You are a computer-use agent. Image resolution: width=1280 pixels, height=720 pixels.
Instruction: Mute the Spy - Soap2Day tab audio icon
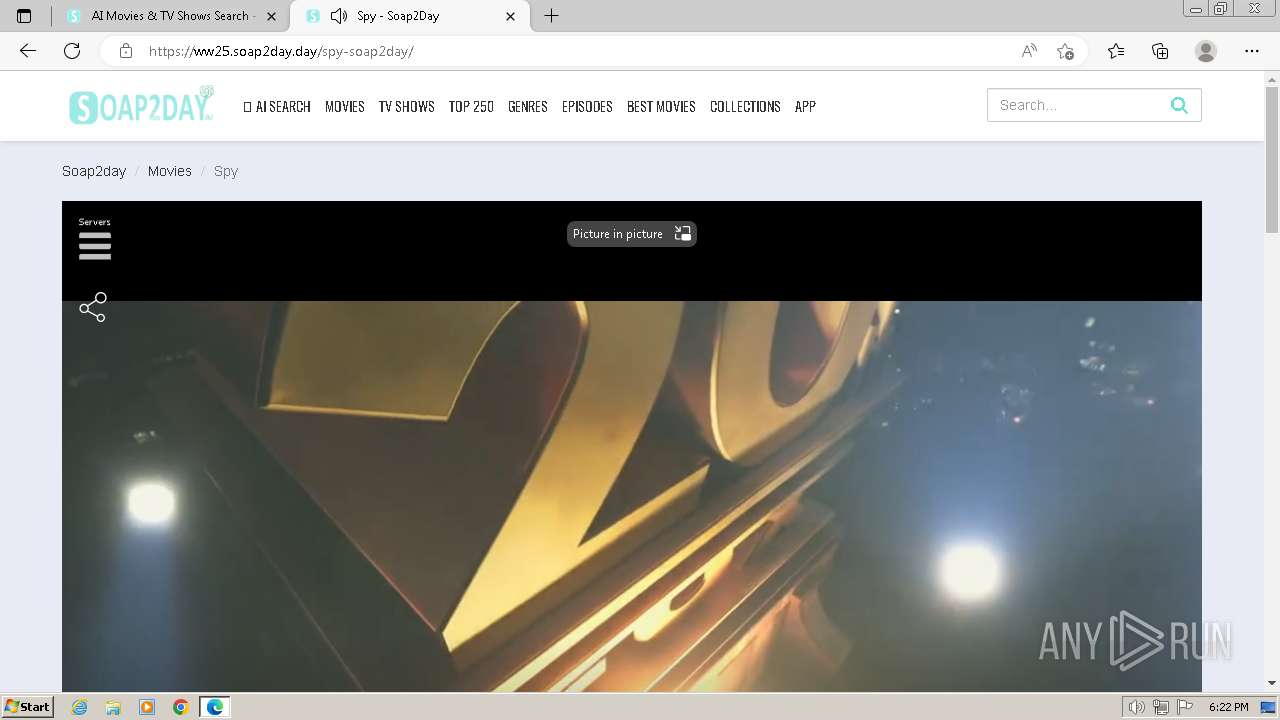coord(339,16)
